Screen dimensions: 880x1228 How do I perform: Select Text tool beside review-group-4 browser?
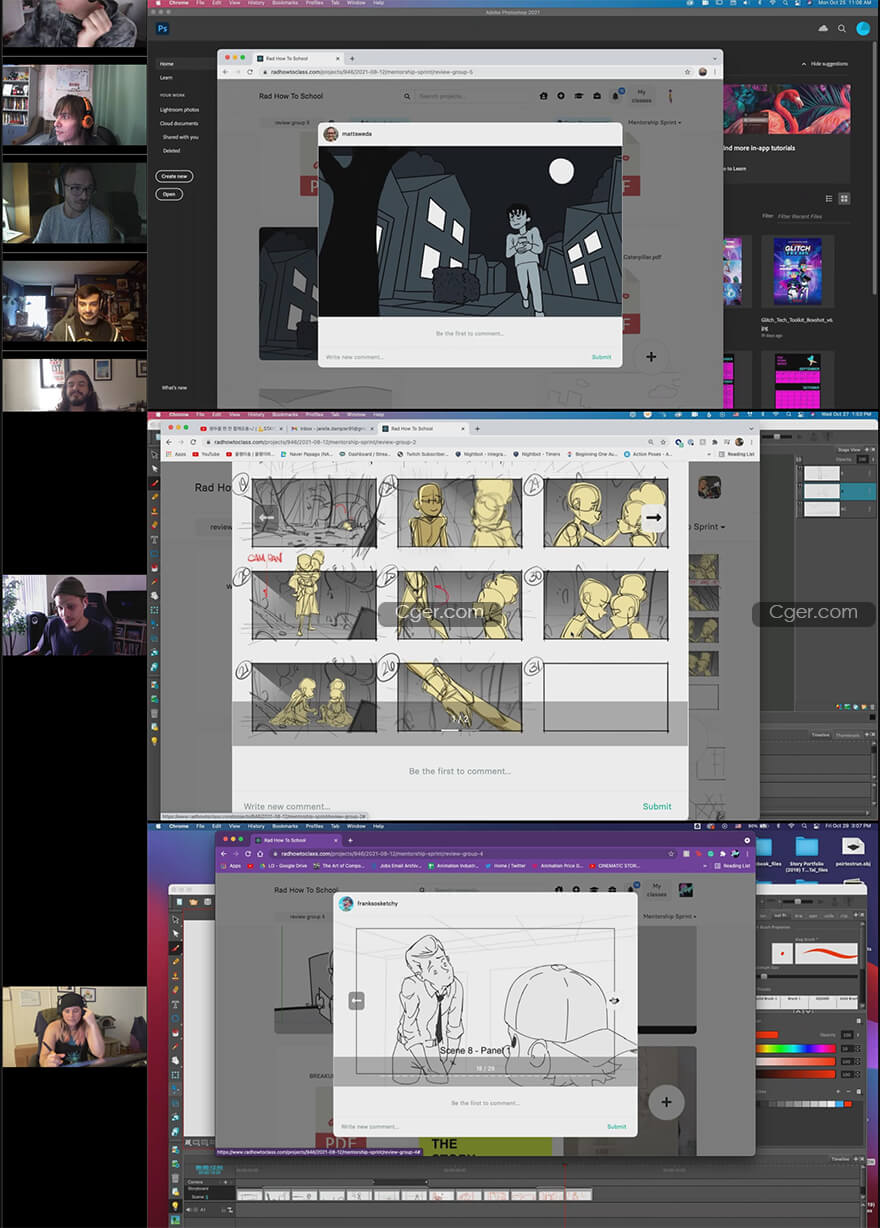click(x=175, y=1003)
